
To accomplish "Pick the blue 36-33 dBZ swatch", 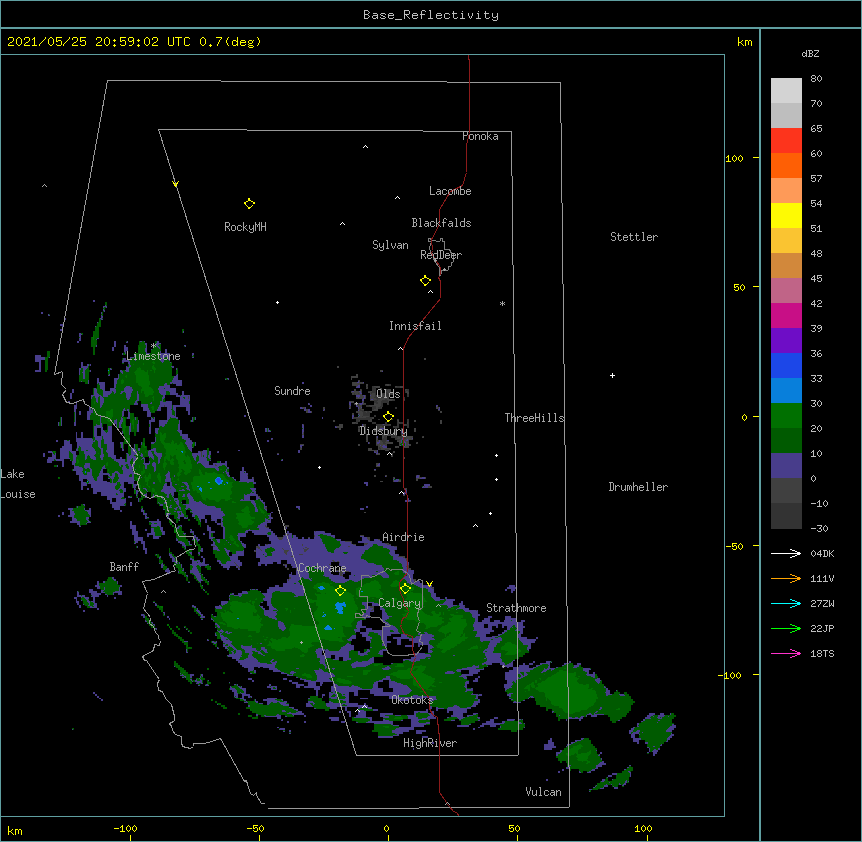I will coord(786,365).
